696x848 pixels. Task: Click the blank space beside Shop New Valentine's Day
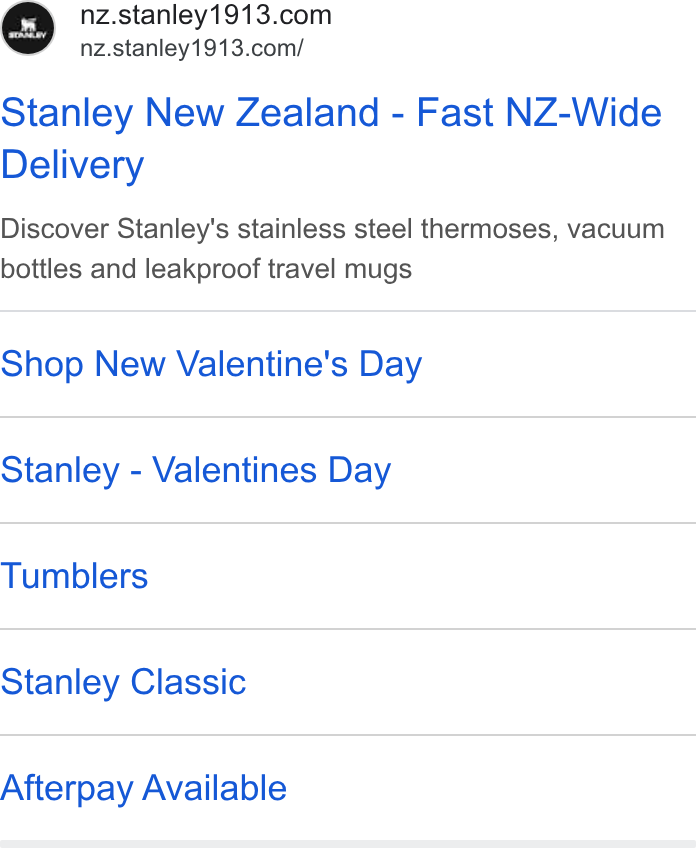pos(559,364)
